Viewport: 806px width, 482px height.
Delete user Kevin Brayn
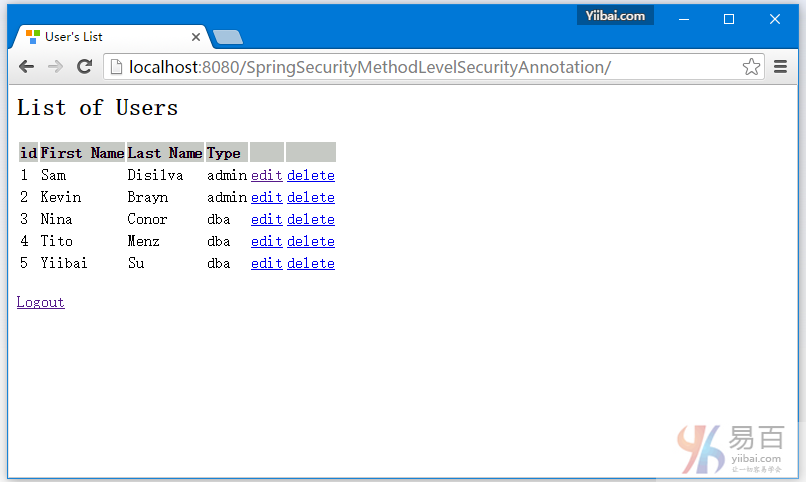coord(311,197)
